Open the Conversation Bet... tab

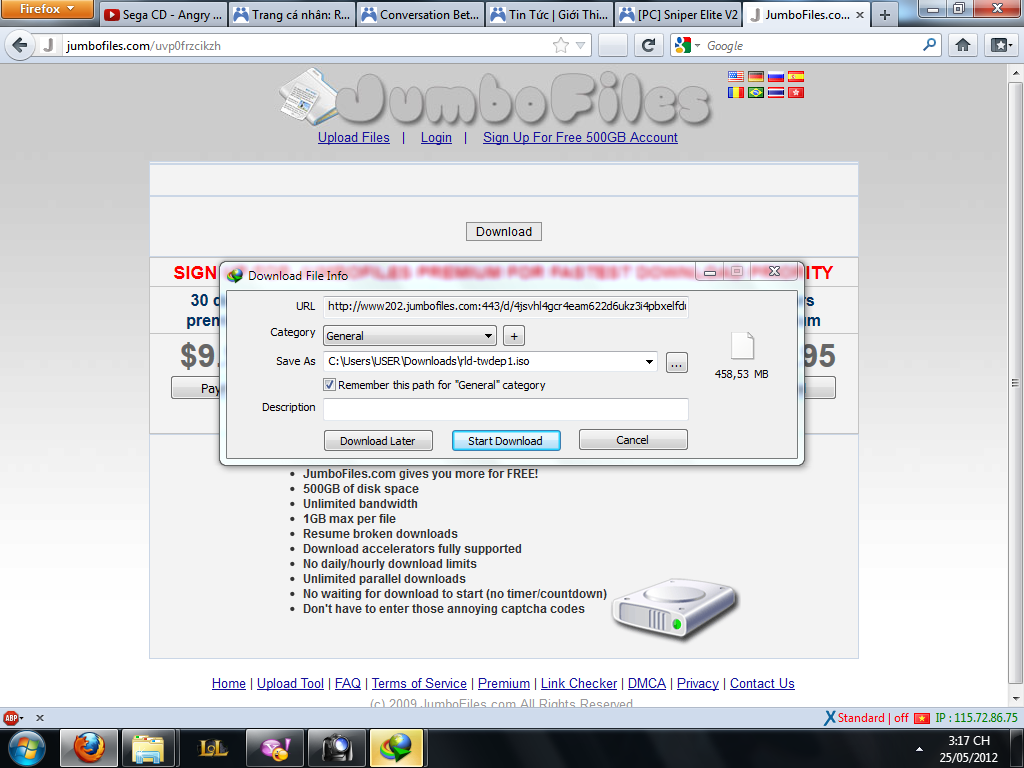point(421,14)
